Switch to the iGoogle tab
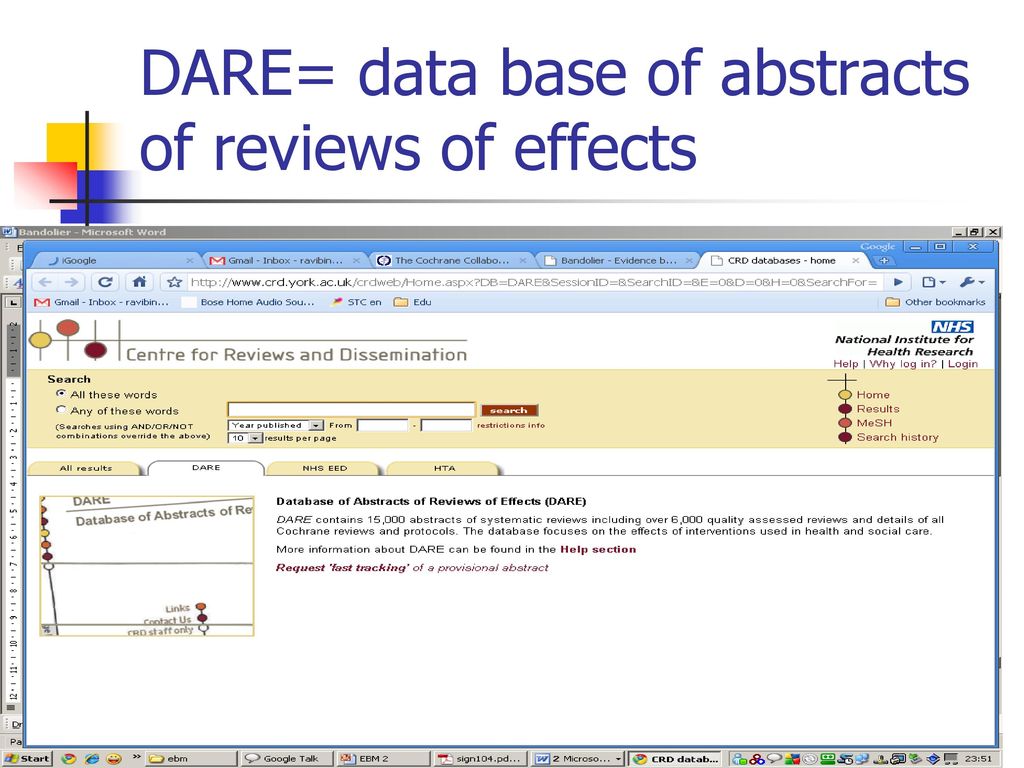Screen dimensions: 1024x768 point(118,261)
